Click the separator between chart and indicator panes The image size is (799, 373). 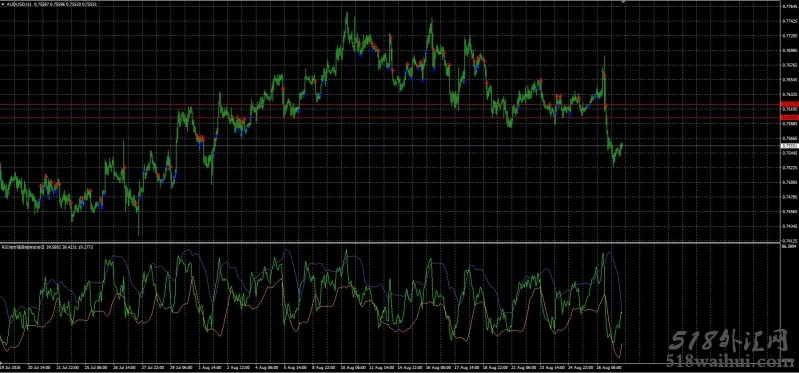pos(390,242)
